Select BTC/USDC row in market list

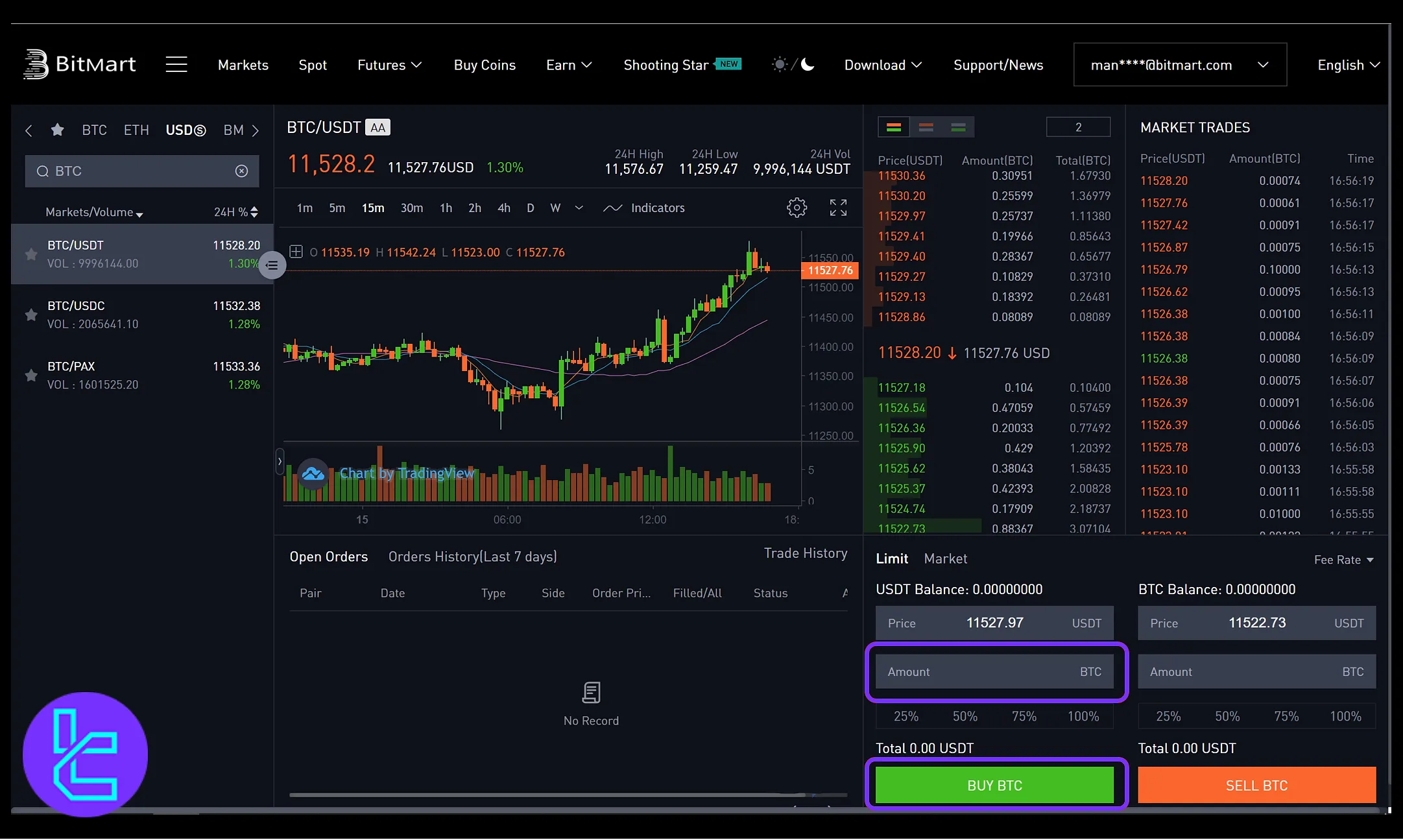[x=142, y=315]
